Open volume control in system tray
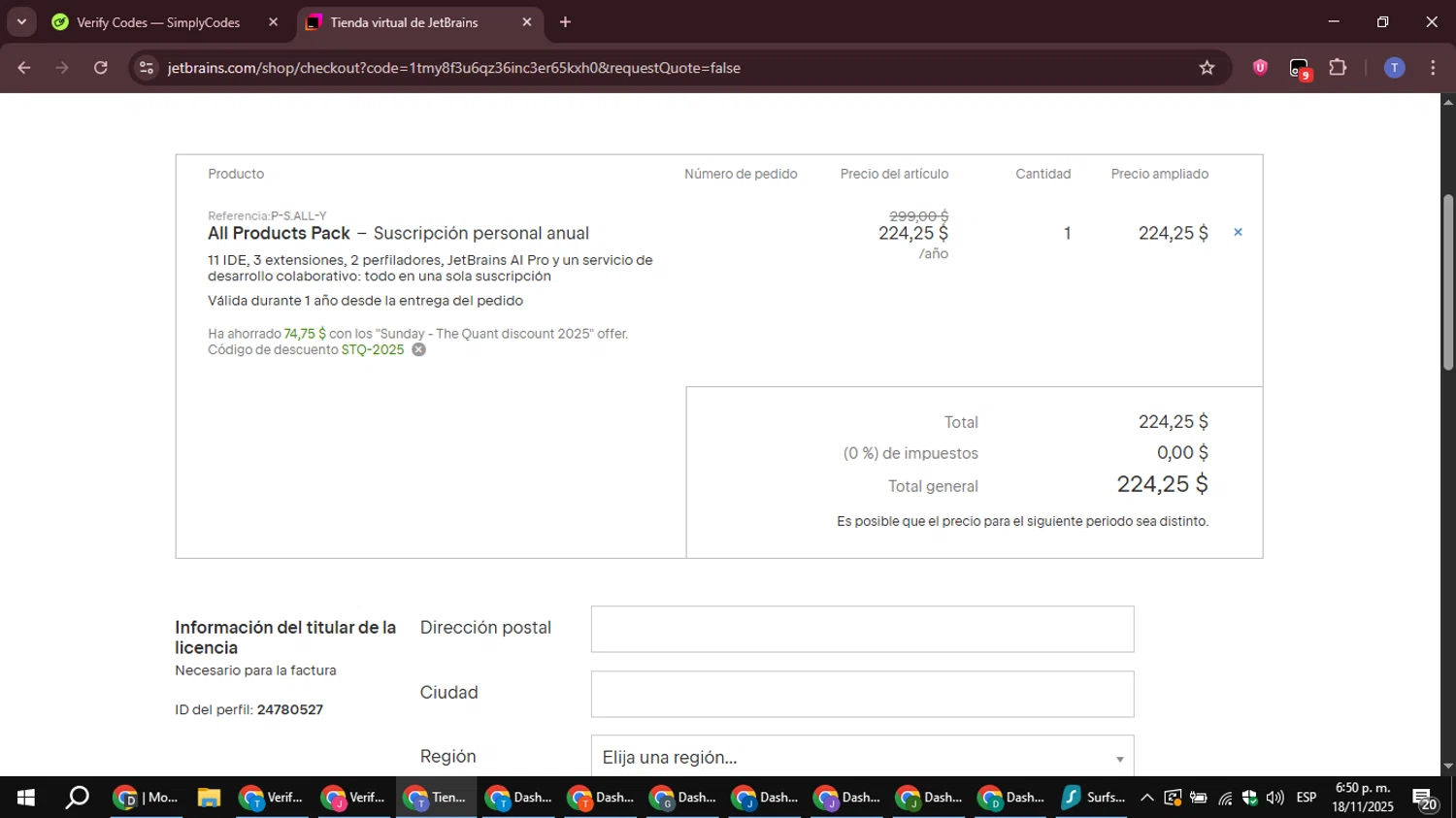This screenshot has height=818, width=1456. pyautogui.click(x=1275, y=798)
